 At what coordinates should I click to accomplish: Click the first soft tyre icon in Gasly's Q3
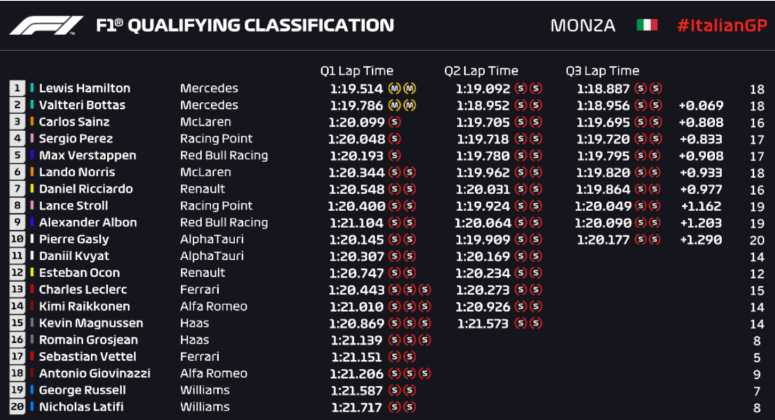(x=641, y=239)
